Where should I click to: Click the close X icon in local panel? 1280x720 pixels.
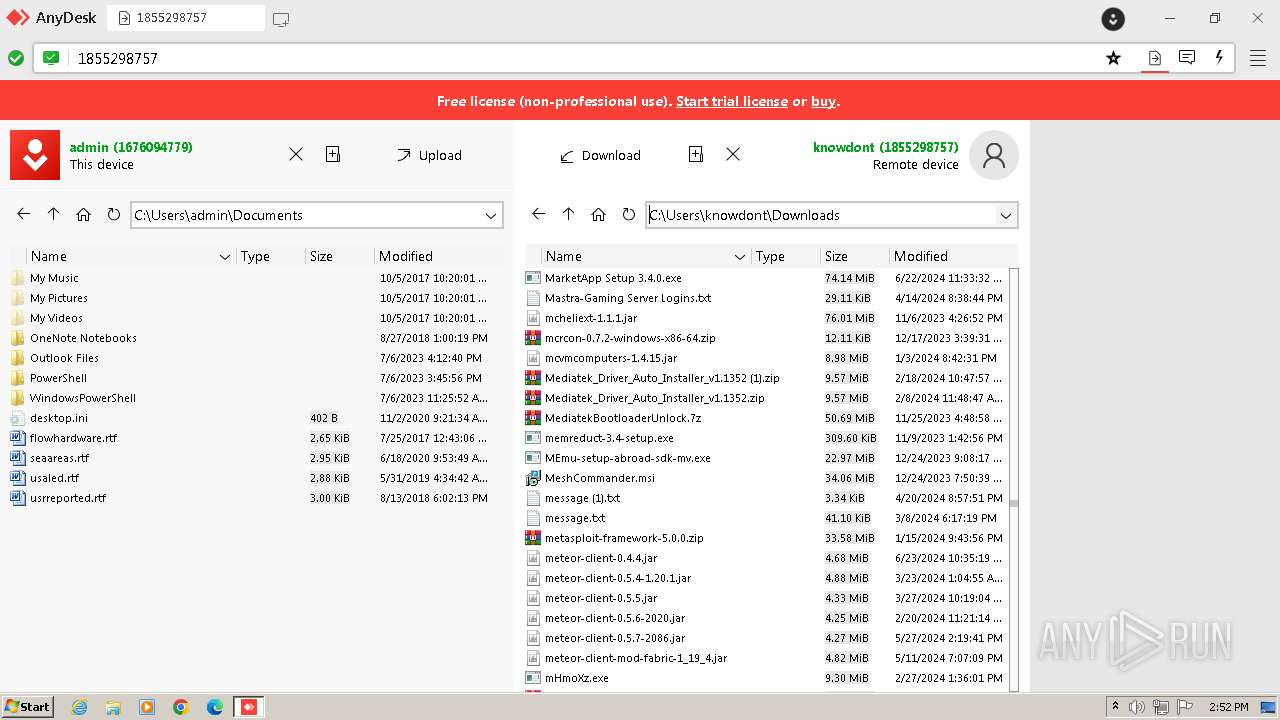coord(296,154)
